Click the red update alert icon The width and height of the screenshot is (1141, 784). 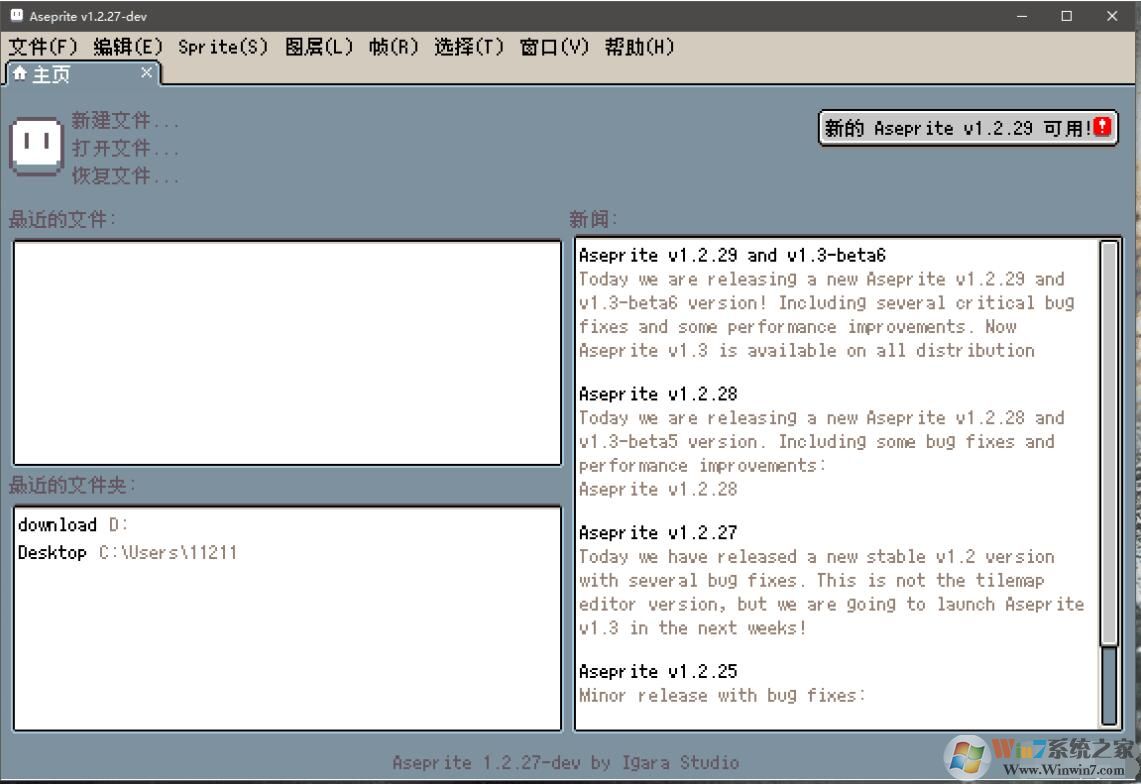coord(1102,128)
